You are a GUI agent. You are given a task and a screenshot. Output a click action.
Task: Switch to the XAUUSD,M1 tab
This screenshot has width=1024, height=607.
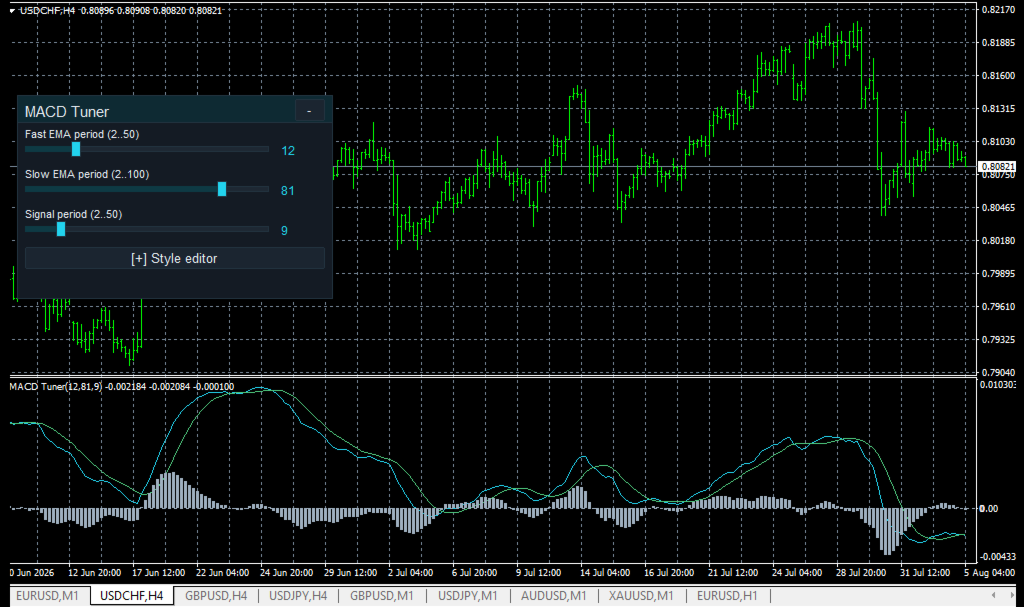pos(641,596)
